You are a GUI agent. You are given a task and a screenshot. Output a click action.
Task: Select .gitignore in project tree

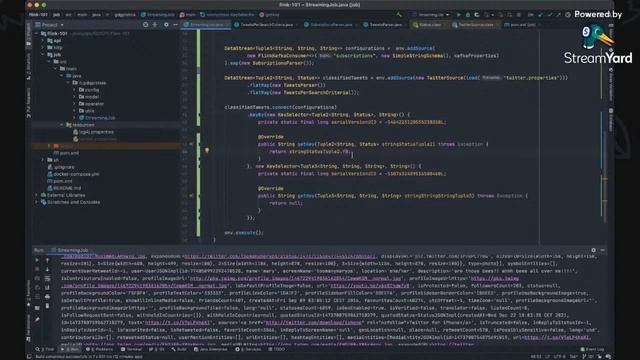coord(61,167)
